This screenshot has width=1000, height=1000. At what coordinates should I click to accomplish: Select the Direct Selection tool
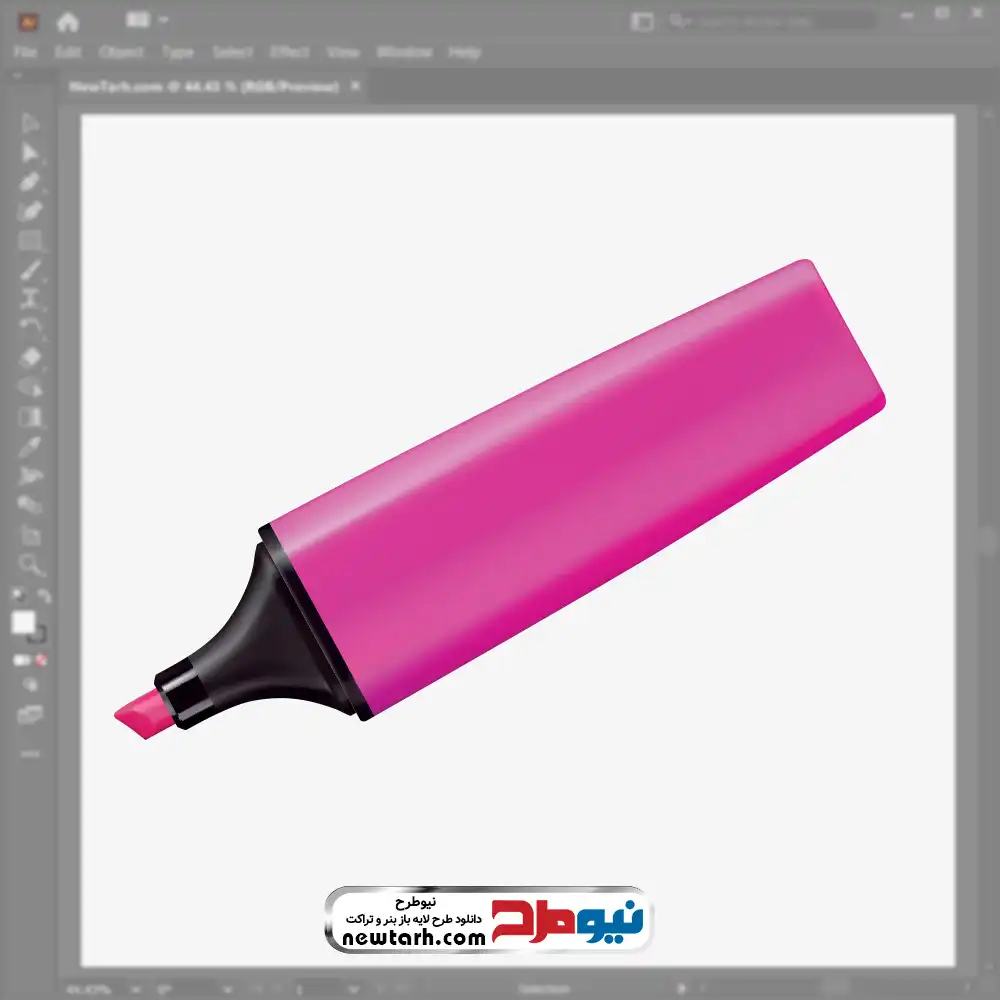point(30,153)
